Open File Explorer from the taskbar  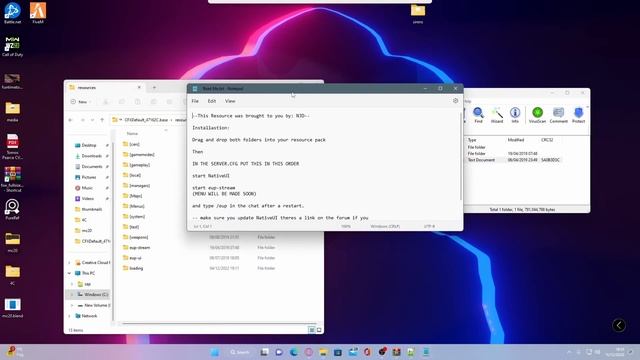[323, 352]
